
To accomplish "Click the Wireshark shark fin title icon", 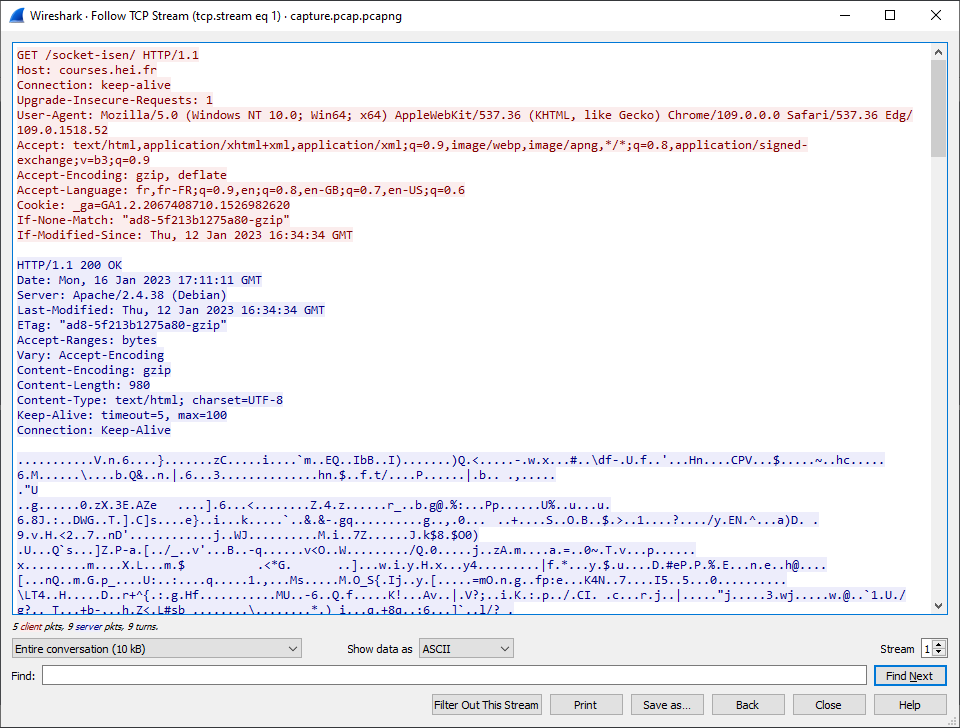I will tap(17, 16).
